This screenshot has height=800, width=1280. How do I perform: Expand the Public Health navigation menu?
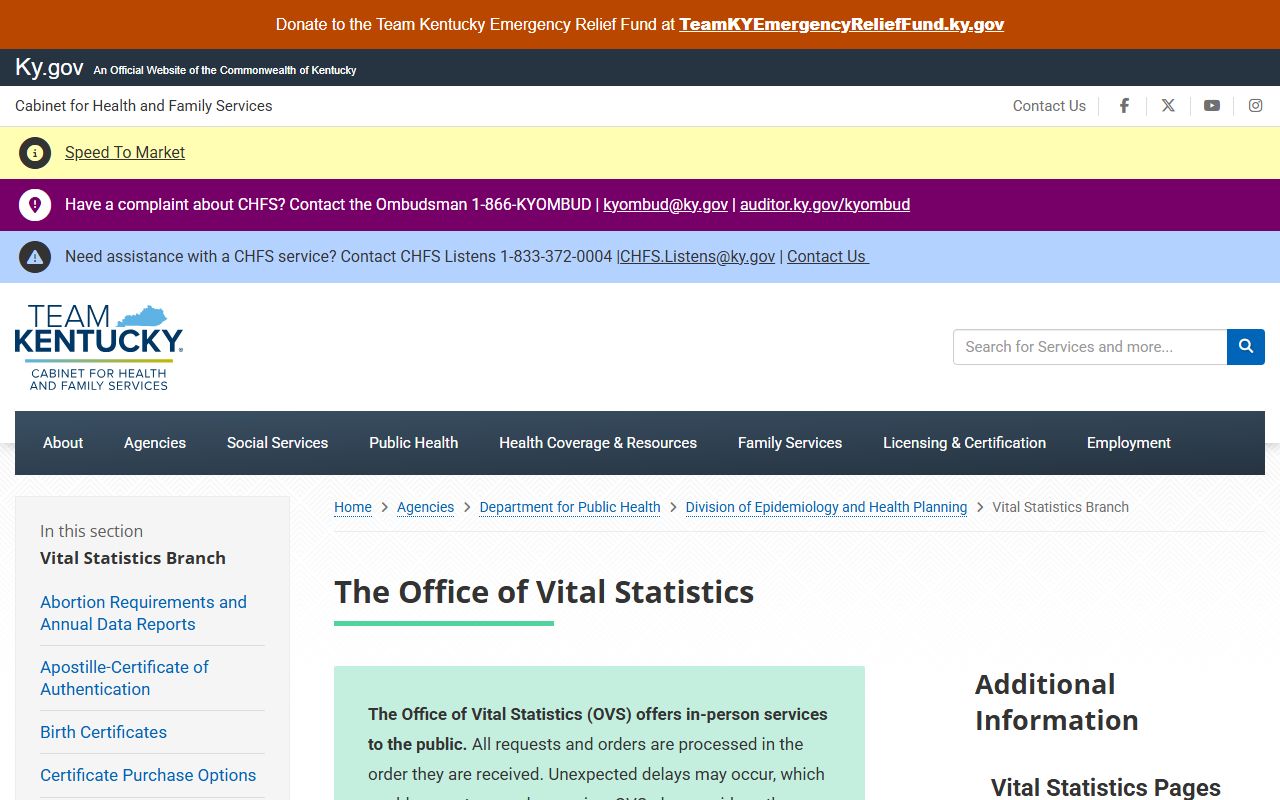point(413,443)
